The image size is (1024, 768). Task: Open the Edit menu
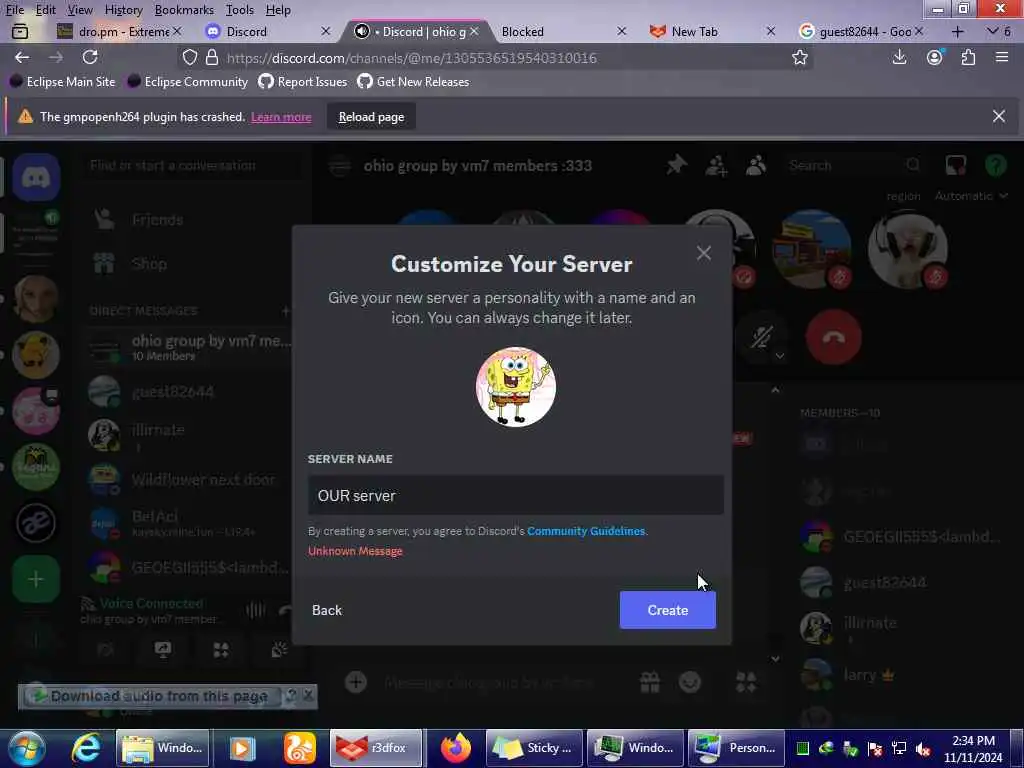tap(45, 10)
